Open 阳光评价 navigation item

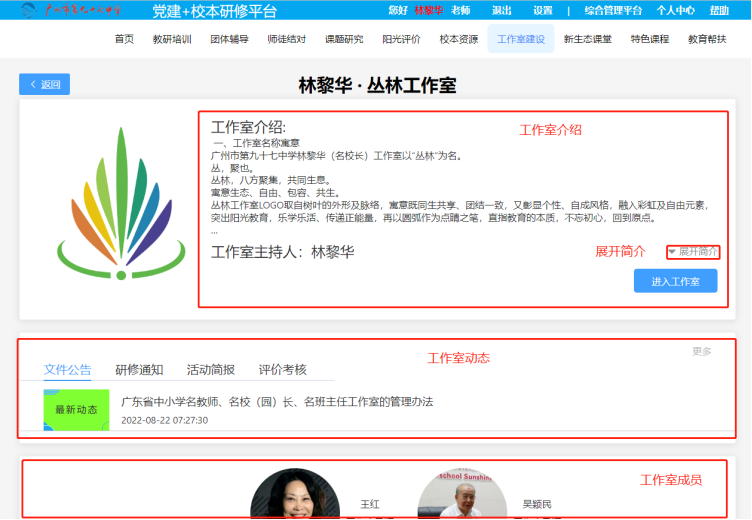pos(401,39)
